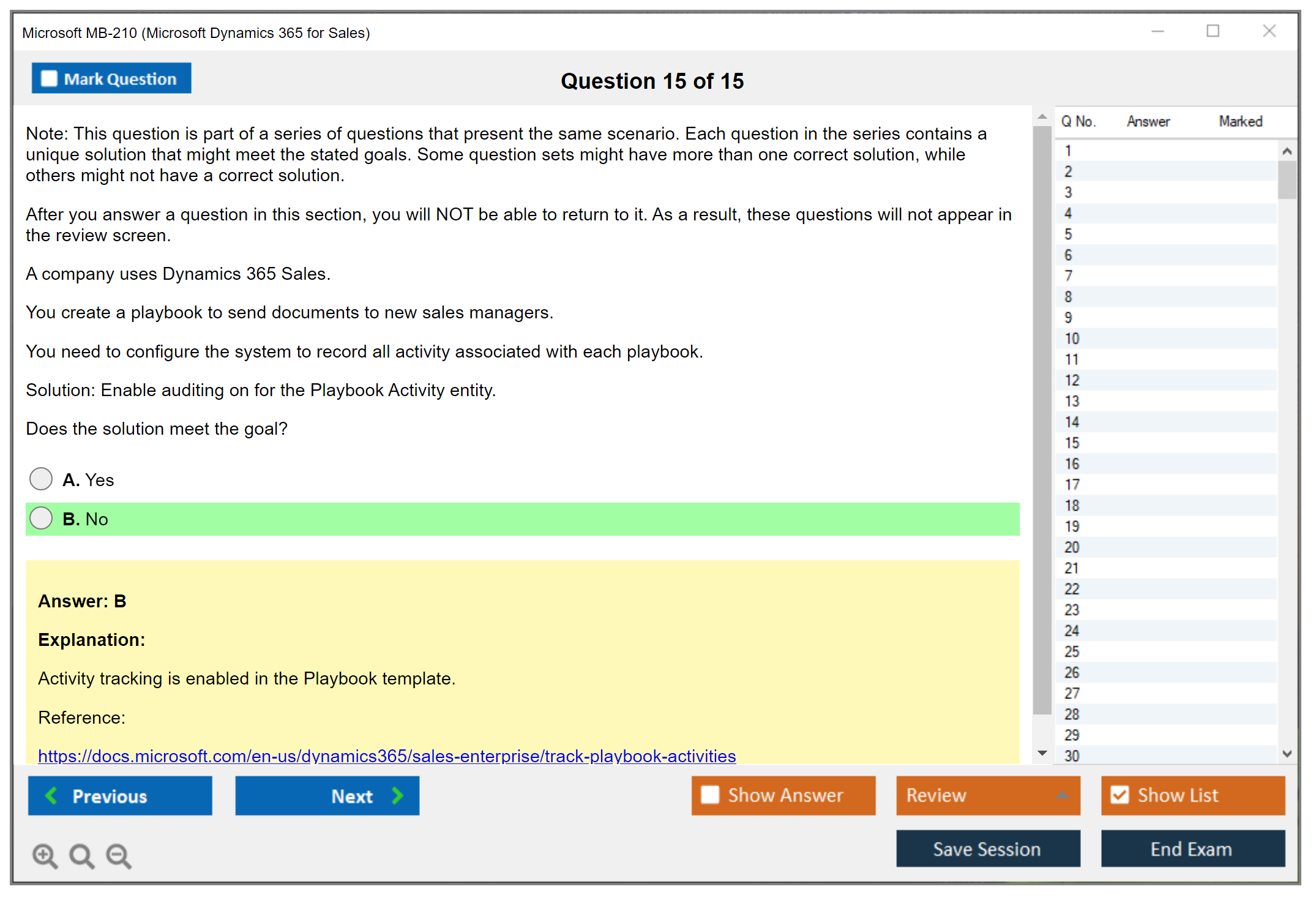
Task: Click the zoom in magnifier icon
Action: point(45,855)
